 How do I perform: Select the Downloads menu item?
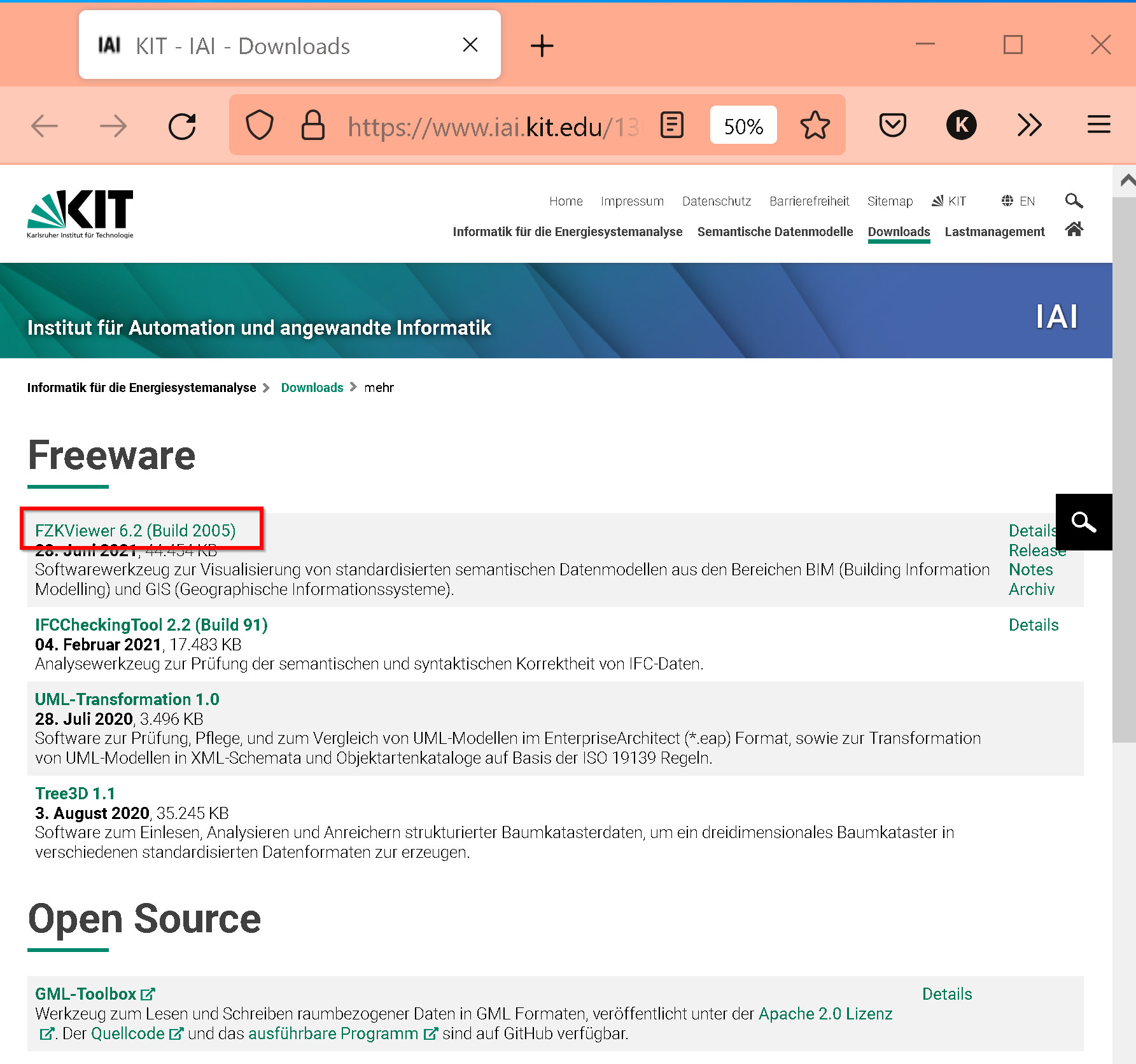click(x=899, y=232)
